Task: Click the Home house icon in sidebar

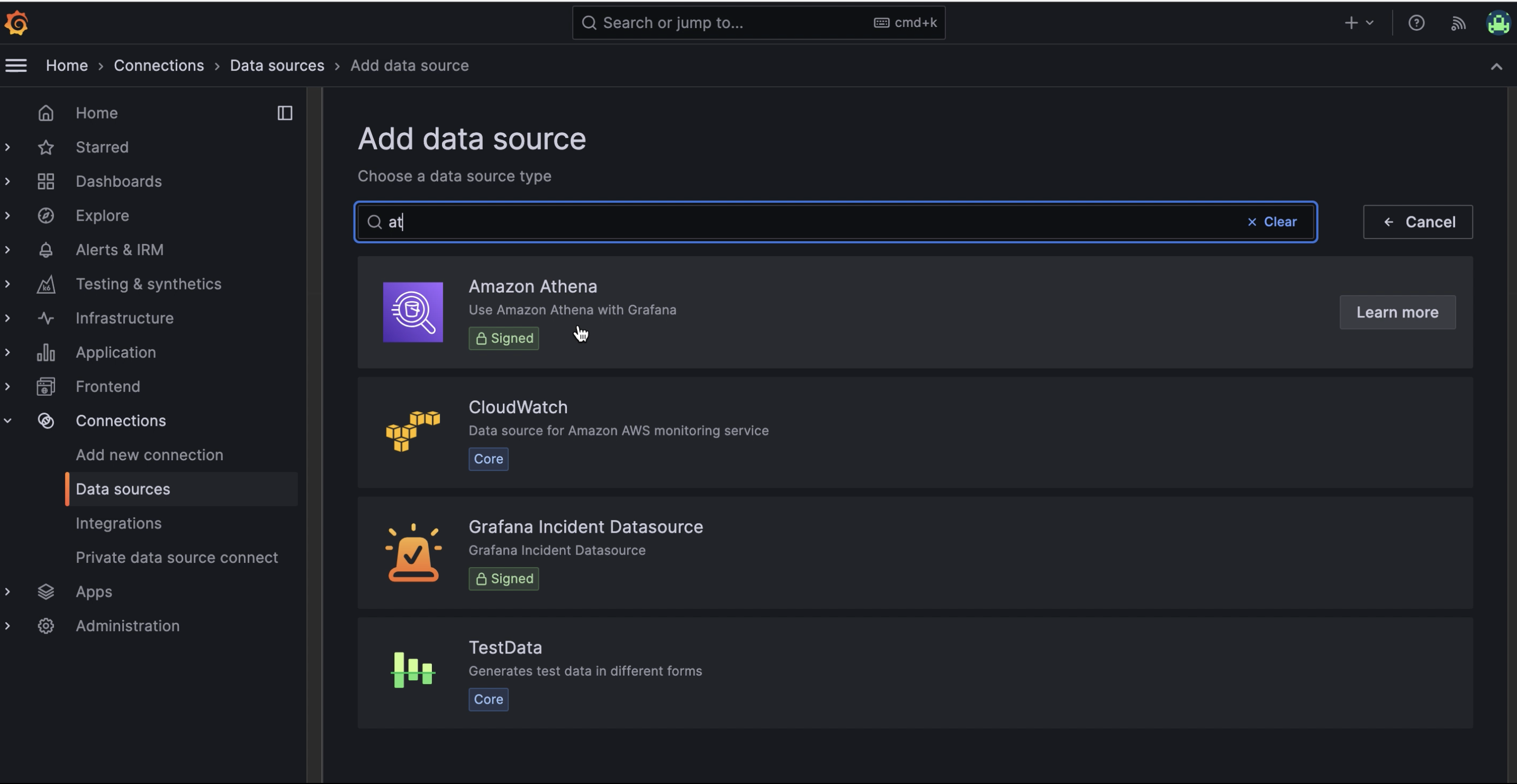Action: click(46, 113)
